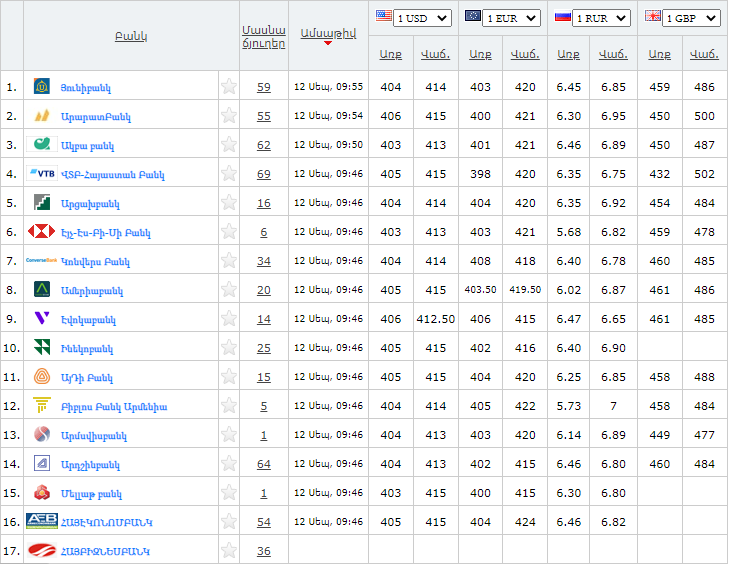Click the Ameriabank green logo icon
The image size is (729, 564).
click(42, 290)
